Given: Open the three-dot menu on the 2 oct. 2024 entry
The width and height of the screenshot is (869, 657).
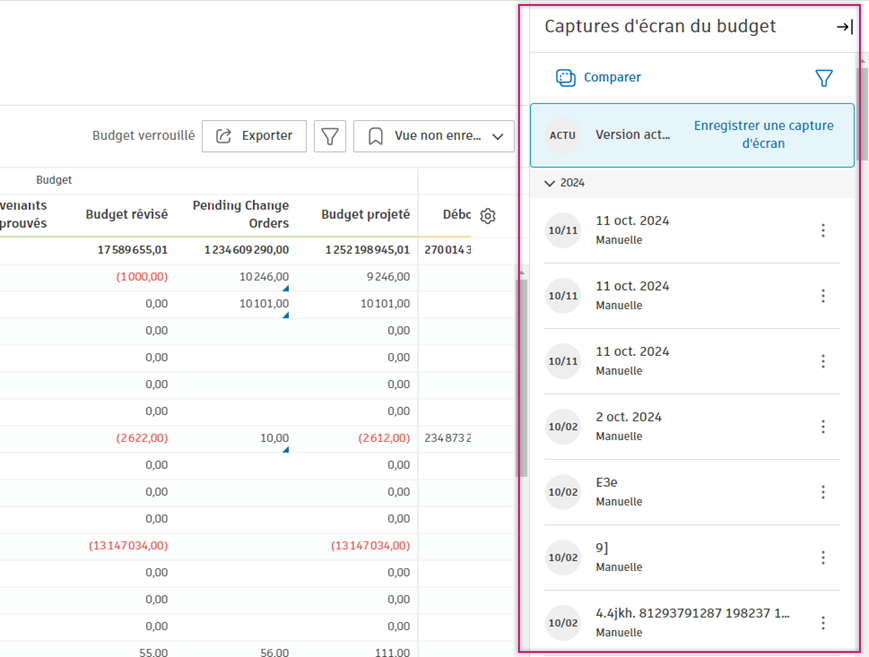Looking at the screenshot, I should tap(823, 426).
